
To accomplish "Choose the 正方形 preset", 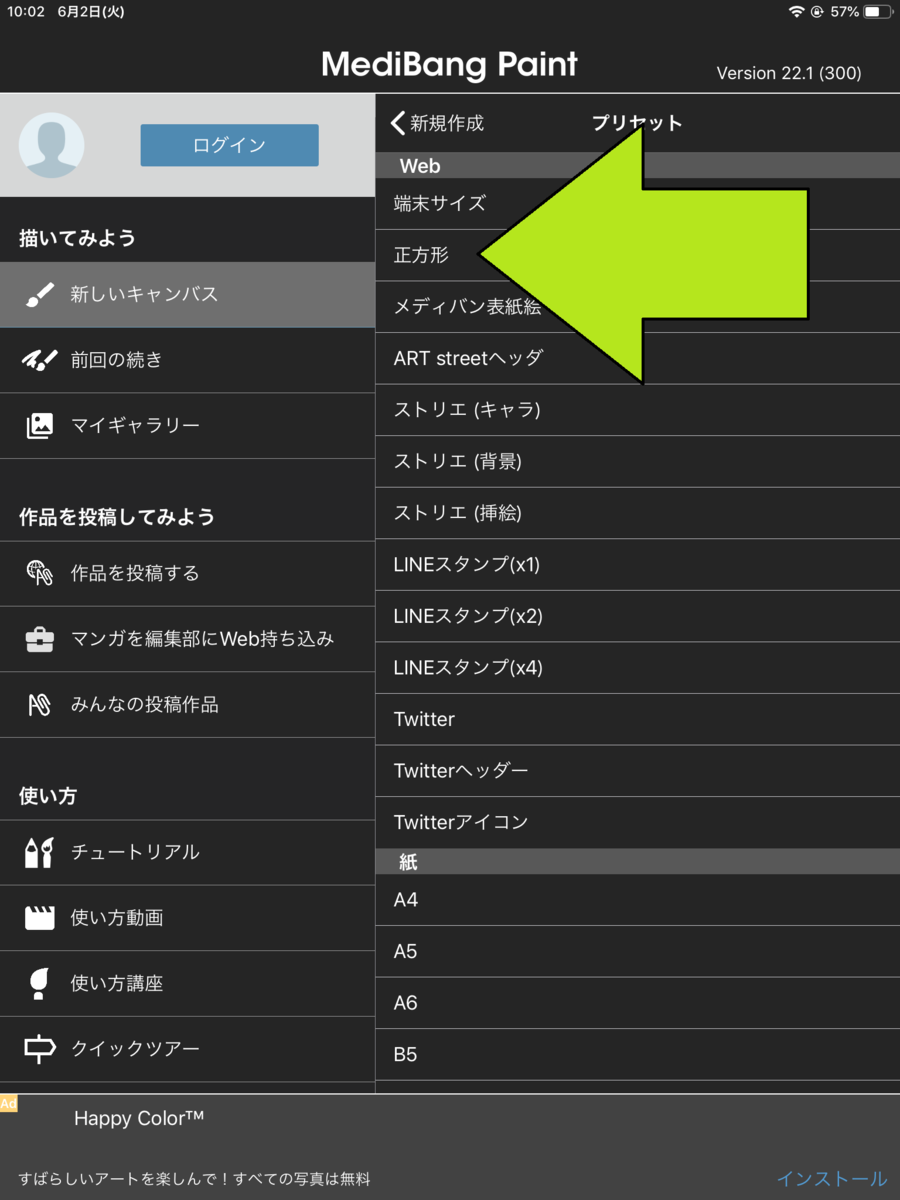I will tap(638, 255).
